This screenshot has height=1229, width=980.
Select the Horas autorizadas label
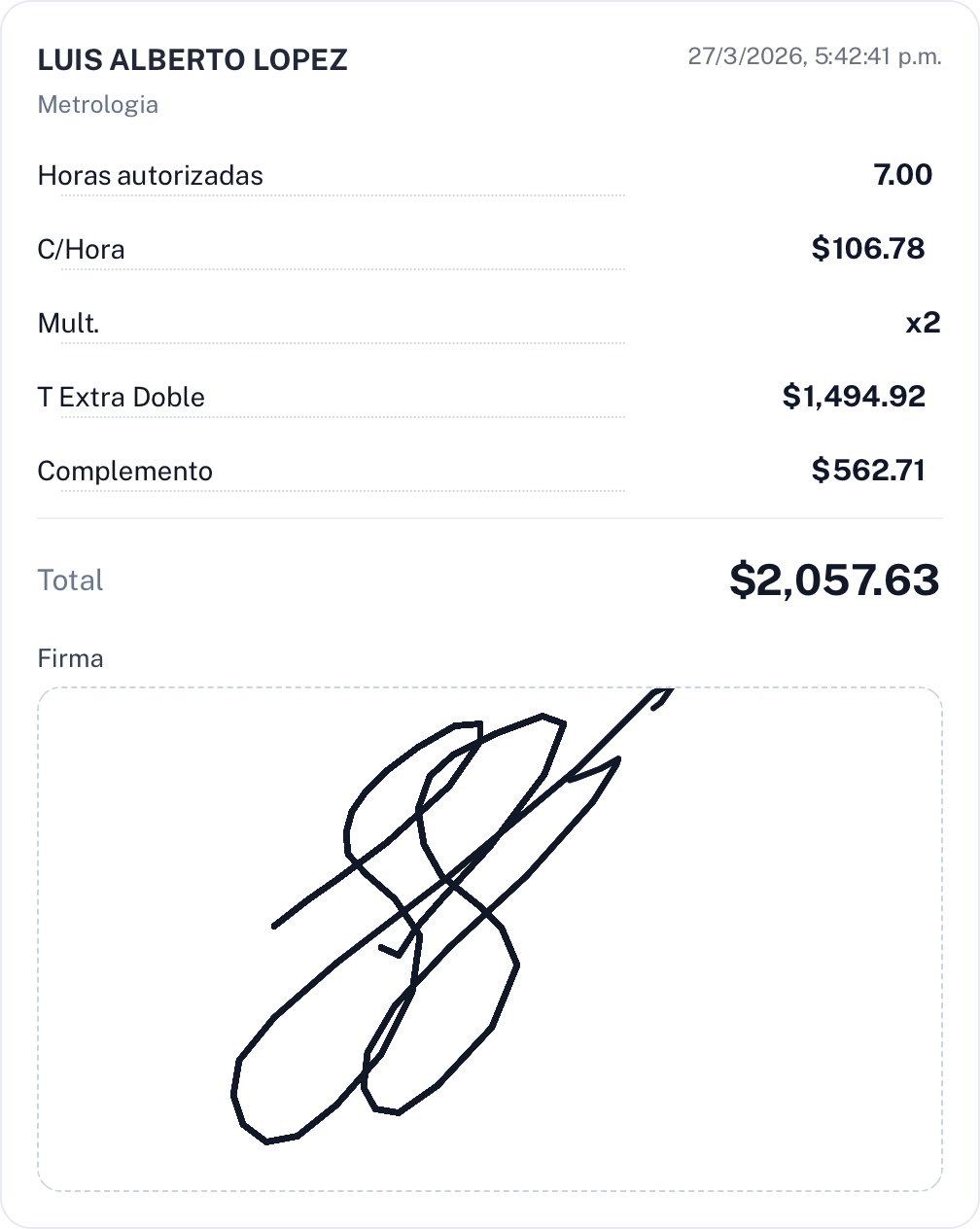pos(150,176)
